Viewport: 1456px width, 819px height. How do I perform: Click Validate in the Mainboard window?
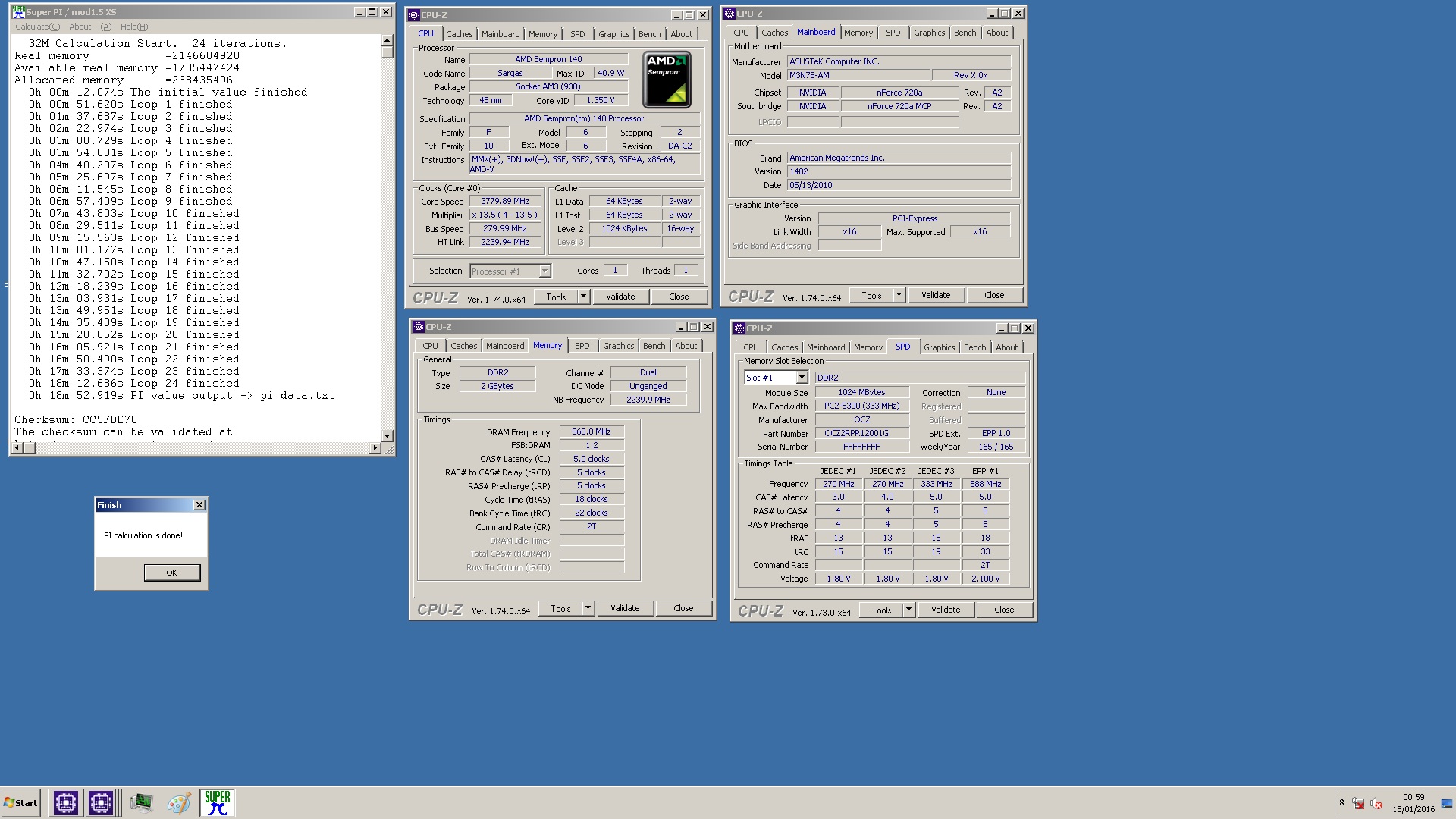(936, 296)
